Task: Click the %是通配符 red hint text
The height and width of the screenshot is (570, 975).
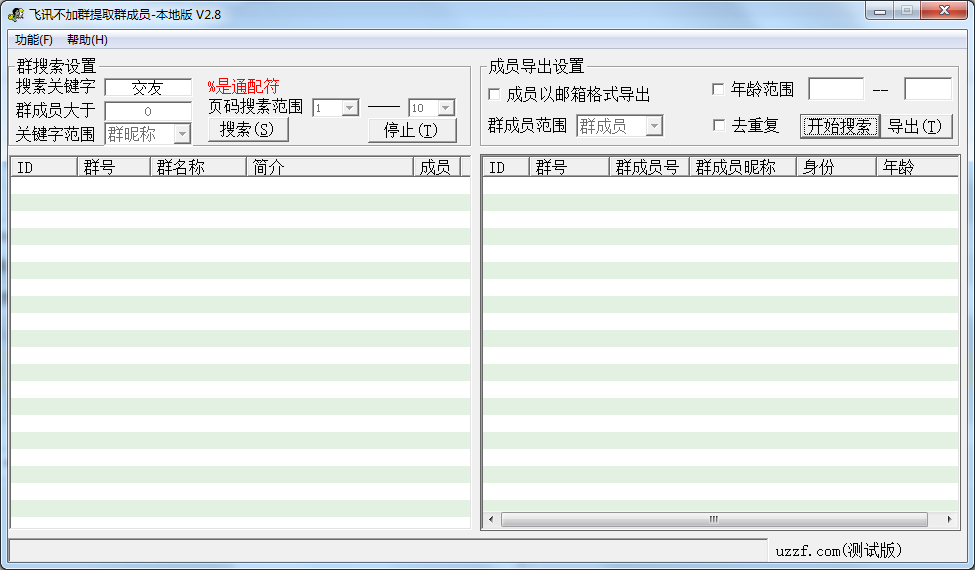Action: [x=243, y=86]
